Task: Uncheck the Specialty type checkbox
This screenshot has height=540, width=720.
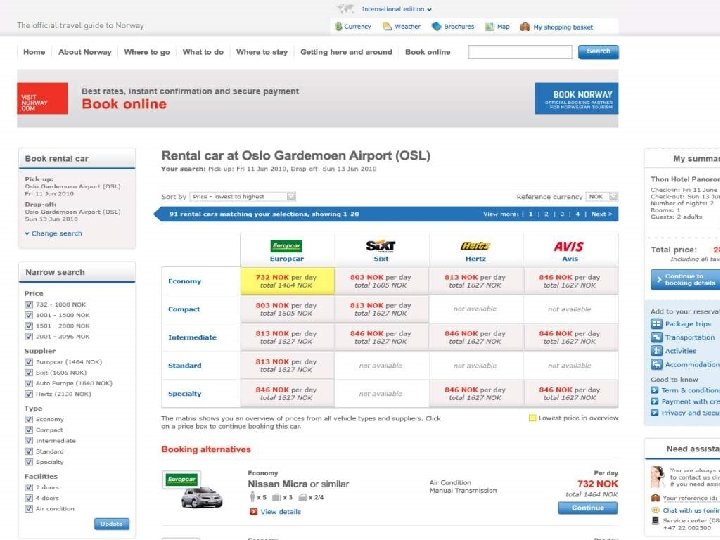Action: tap(29, 462)
